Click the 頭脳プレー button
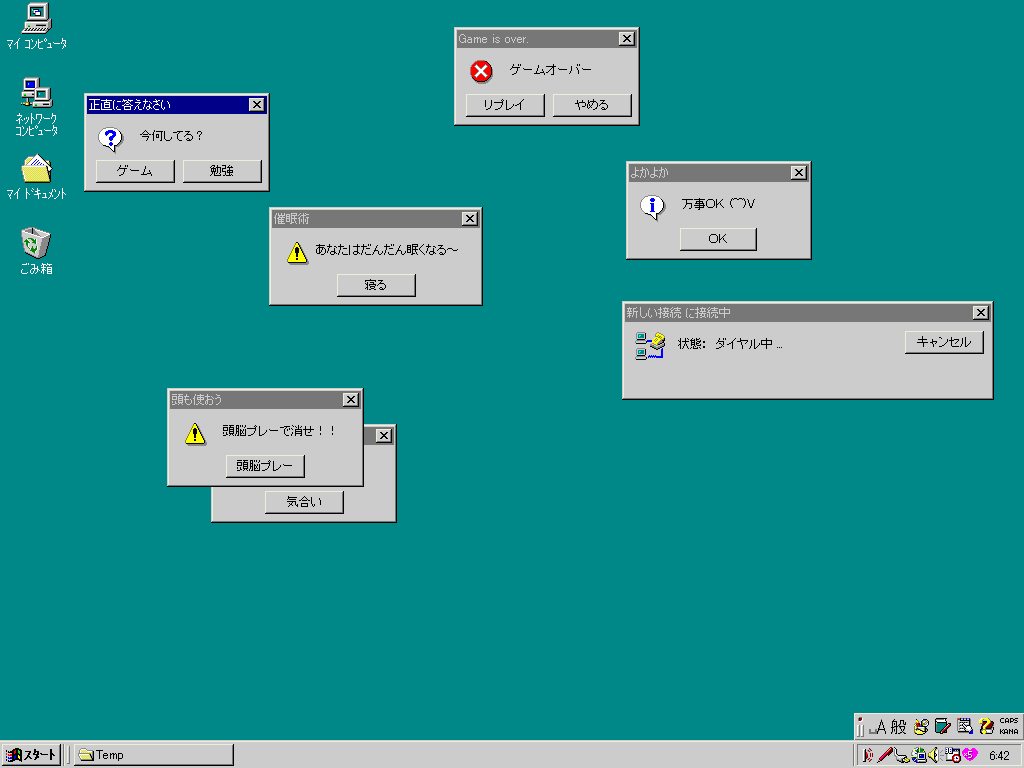Viewport: 1024px width, 768px height. (265, 466)
